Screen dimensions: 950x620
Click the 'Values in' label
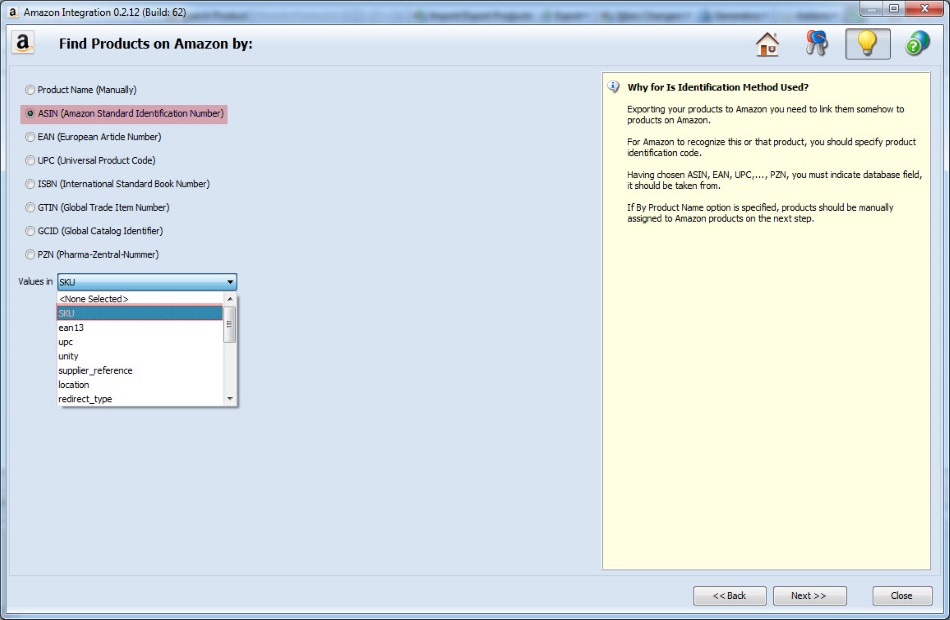click(35, 281)
